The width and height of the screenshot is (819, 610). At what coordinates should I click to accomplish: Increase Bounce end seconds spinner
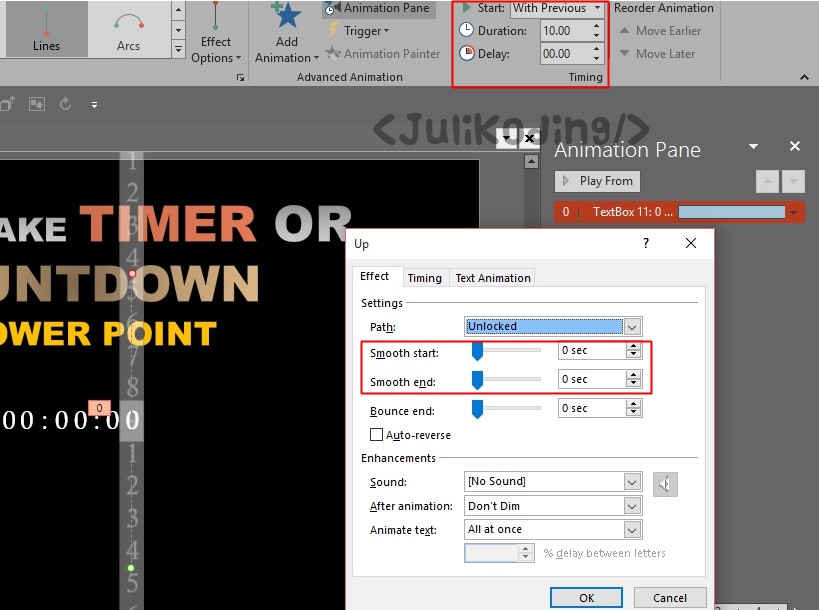[x=634, y=404]
